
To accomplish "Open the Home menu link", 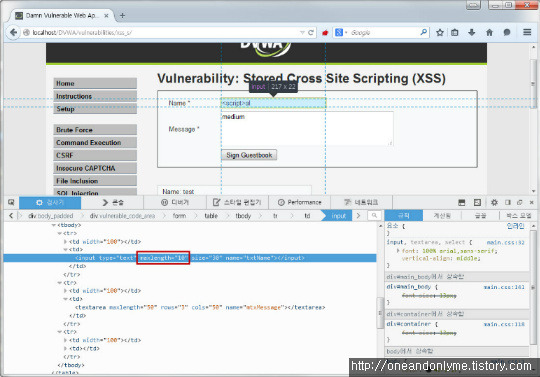I will [x=95, y=84].
